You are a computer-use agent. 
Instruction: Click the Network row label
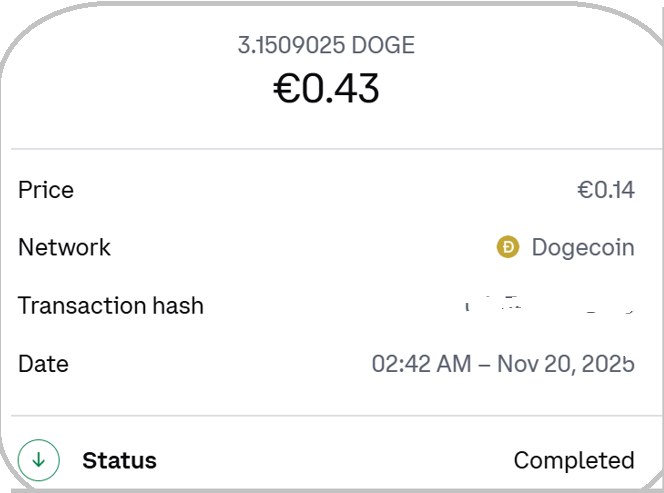point(64,247)
